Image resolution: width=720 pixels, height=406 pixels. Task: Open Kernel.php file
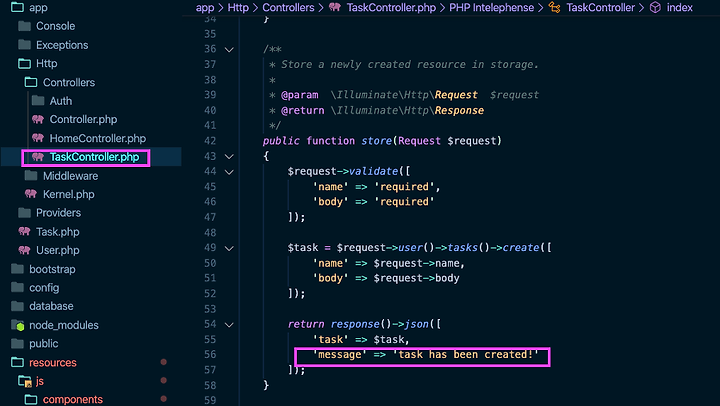point(68,194)
